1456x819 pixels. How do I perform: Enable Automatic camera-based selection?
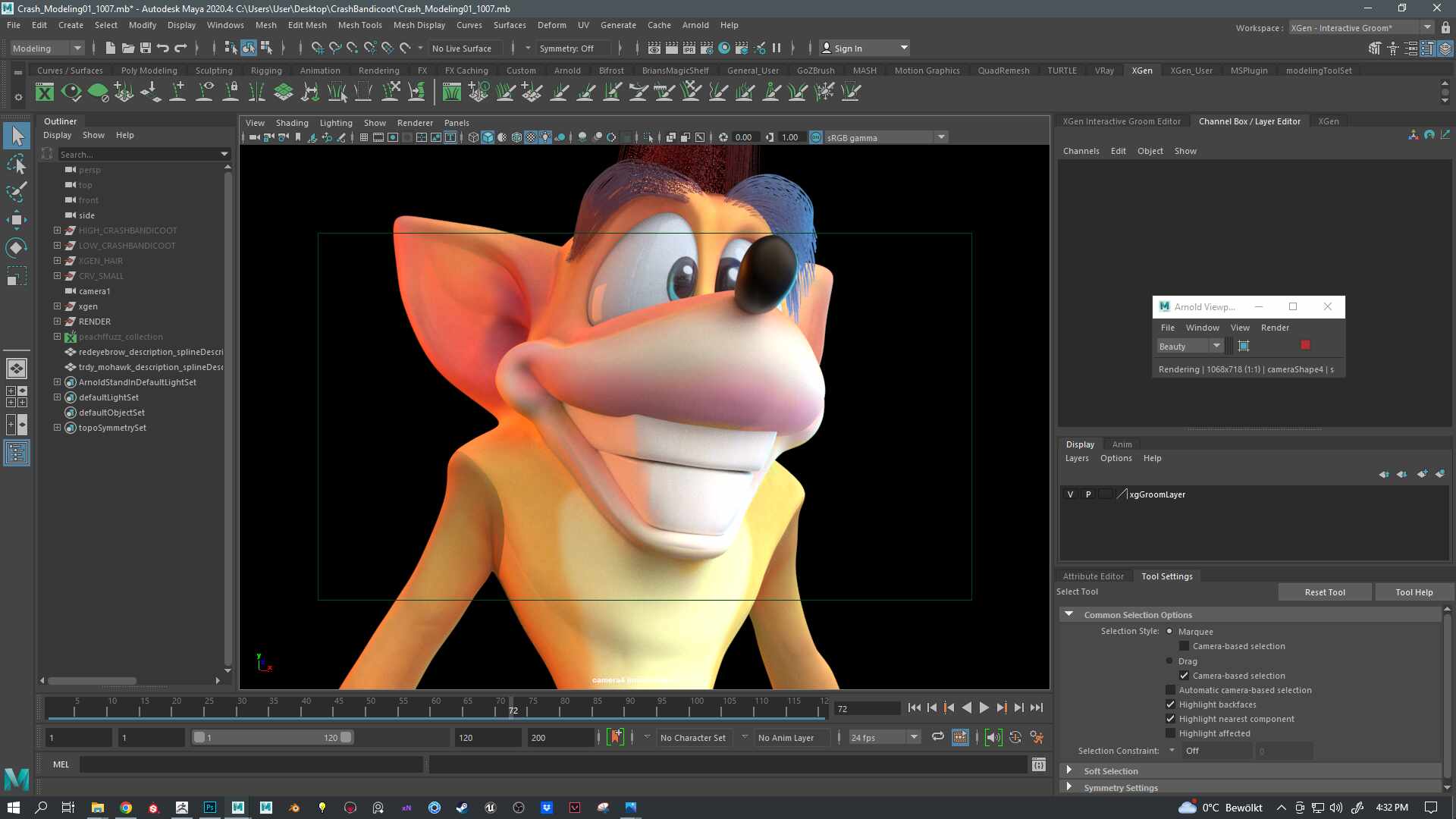coord(1170,690)
